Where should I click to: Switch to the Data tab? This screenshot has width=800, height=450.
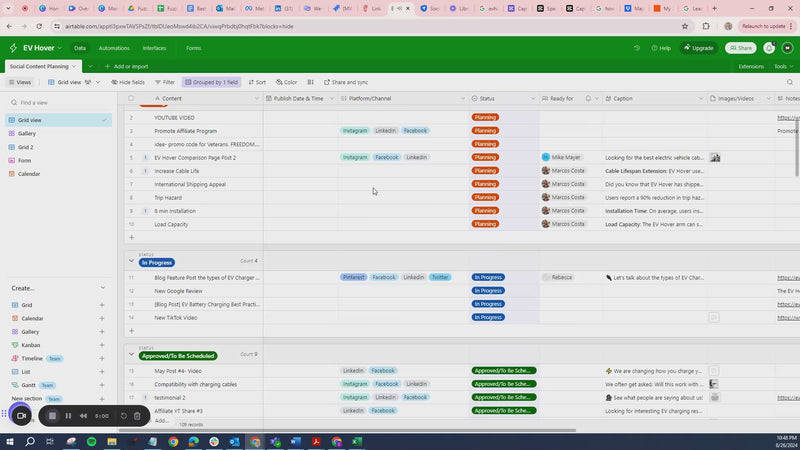(80, 48)
